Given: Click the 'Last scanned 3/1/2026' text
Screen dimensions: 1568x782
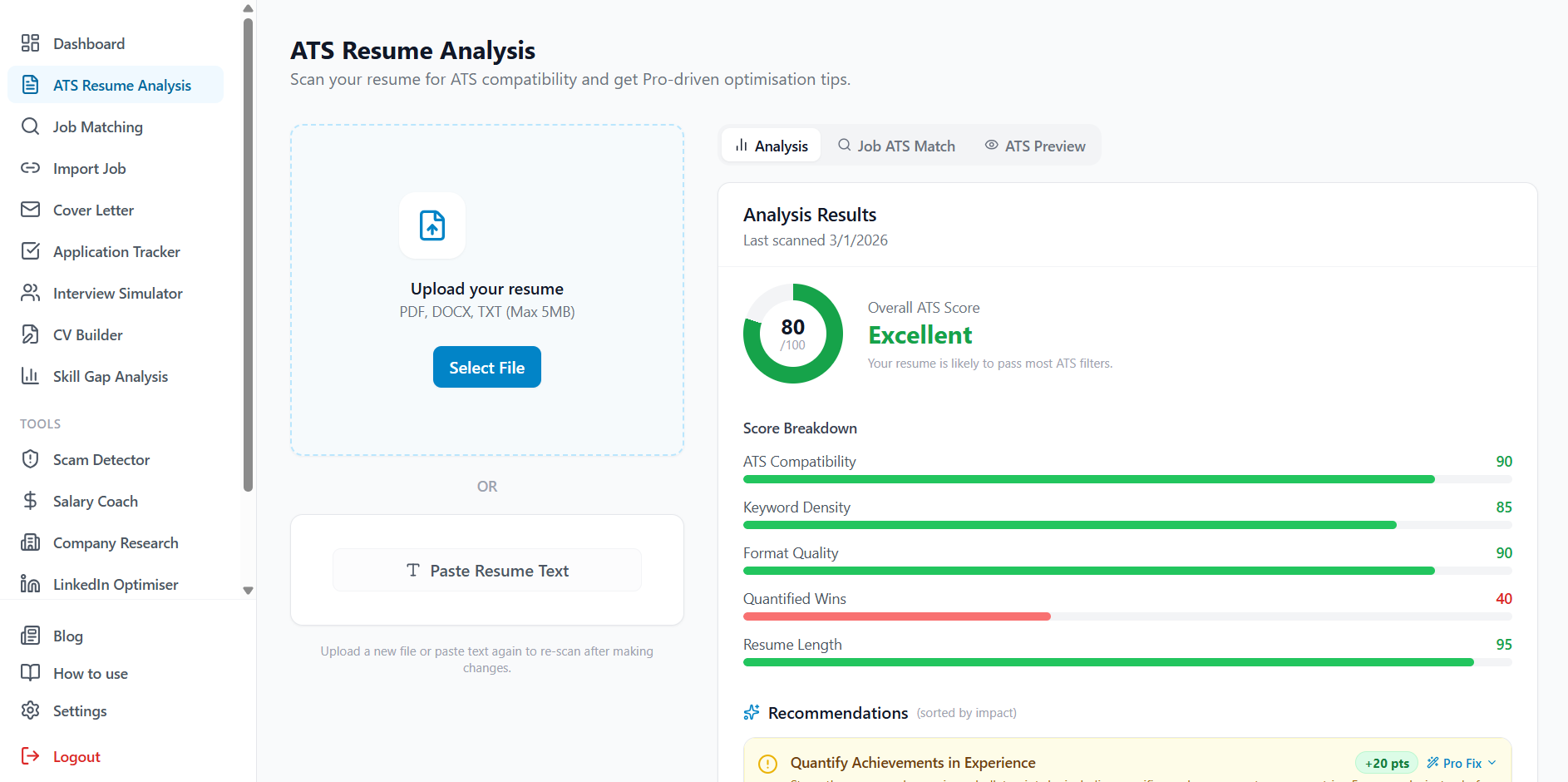Looking at the screenshot, I should click(816, 240).
